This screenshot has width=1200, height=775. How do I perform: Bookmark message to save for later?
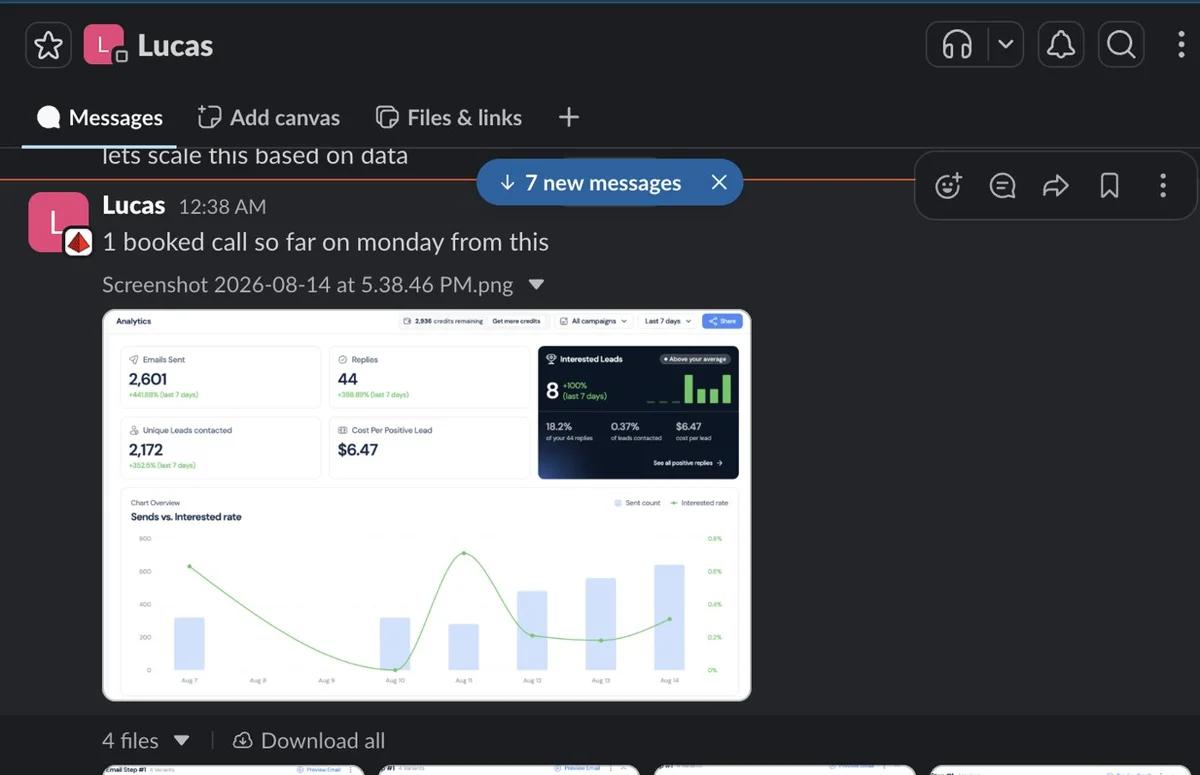(1109, 185)
